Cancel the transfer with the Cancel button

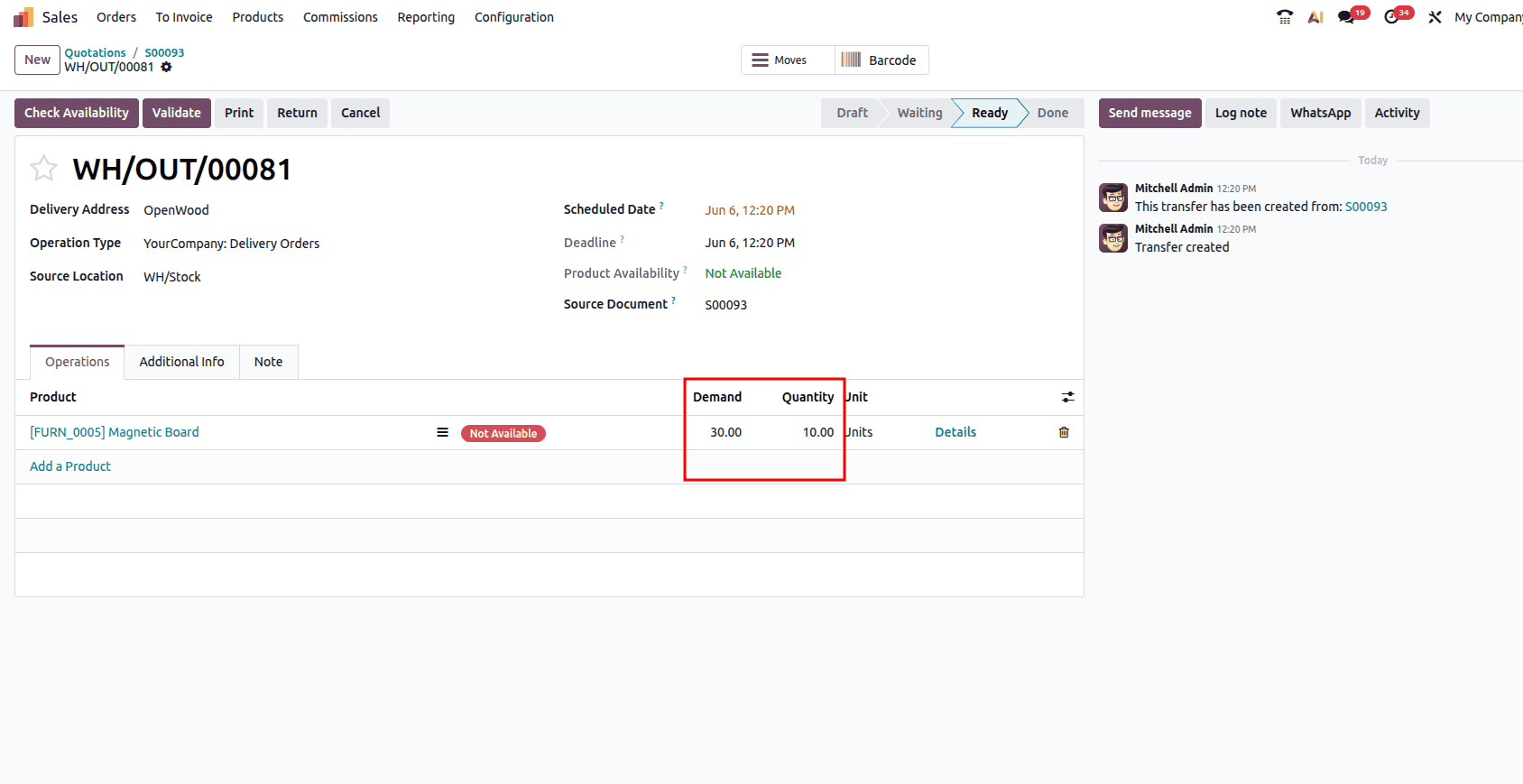pyautogui.click(x=360, y=113)
